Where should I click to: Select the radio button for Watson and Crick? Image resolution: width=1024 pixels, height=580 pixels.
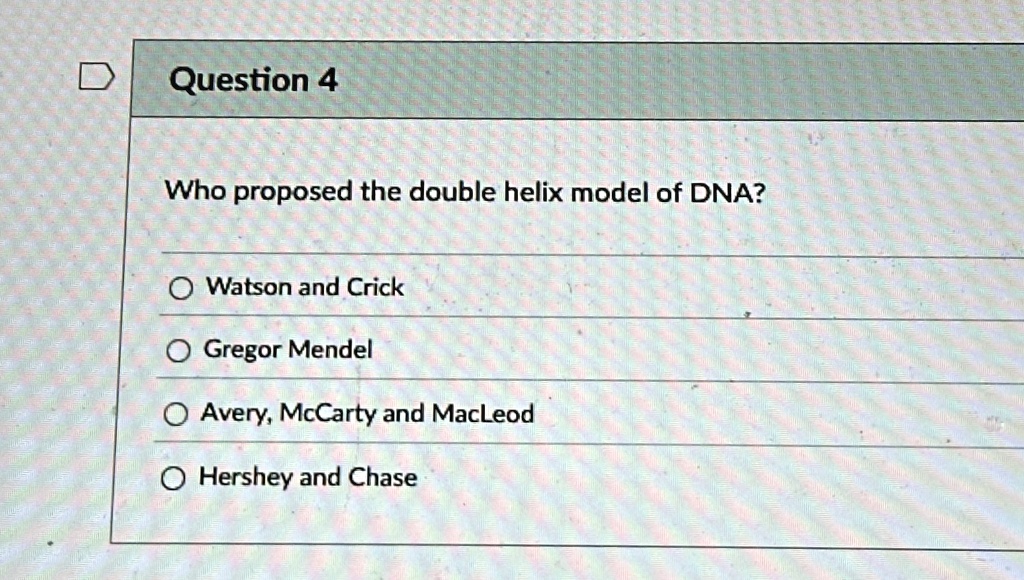pos(178,287)
